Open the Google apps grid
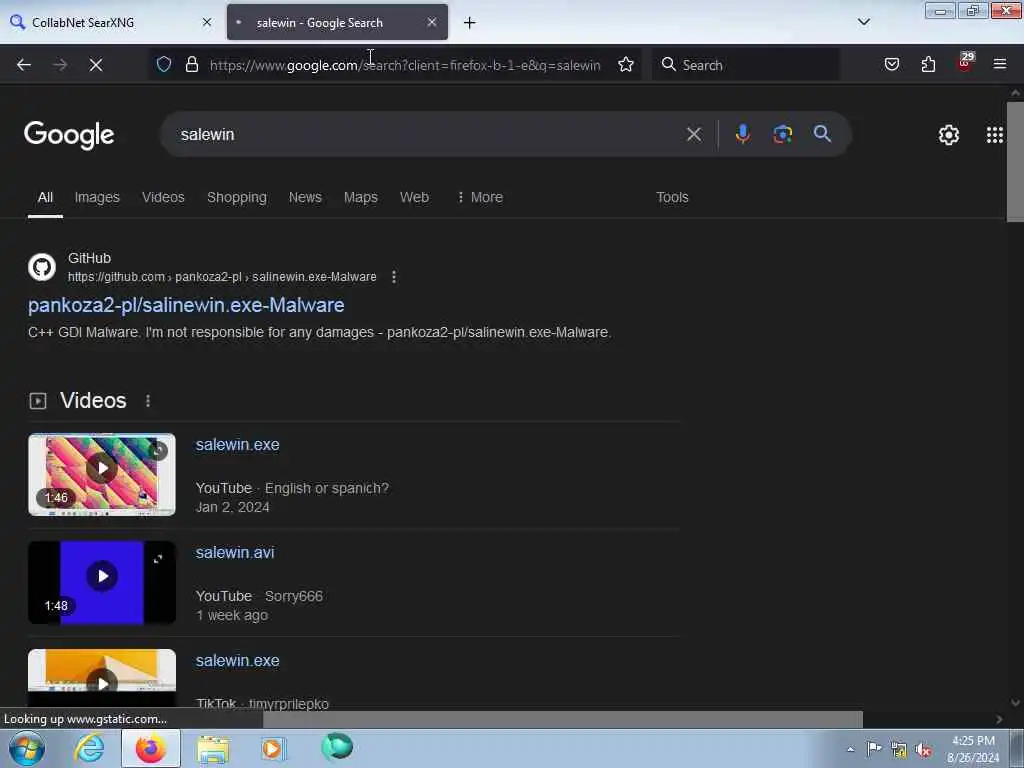This screenshot has height=768, width=1024. 994,135
